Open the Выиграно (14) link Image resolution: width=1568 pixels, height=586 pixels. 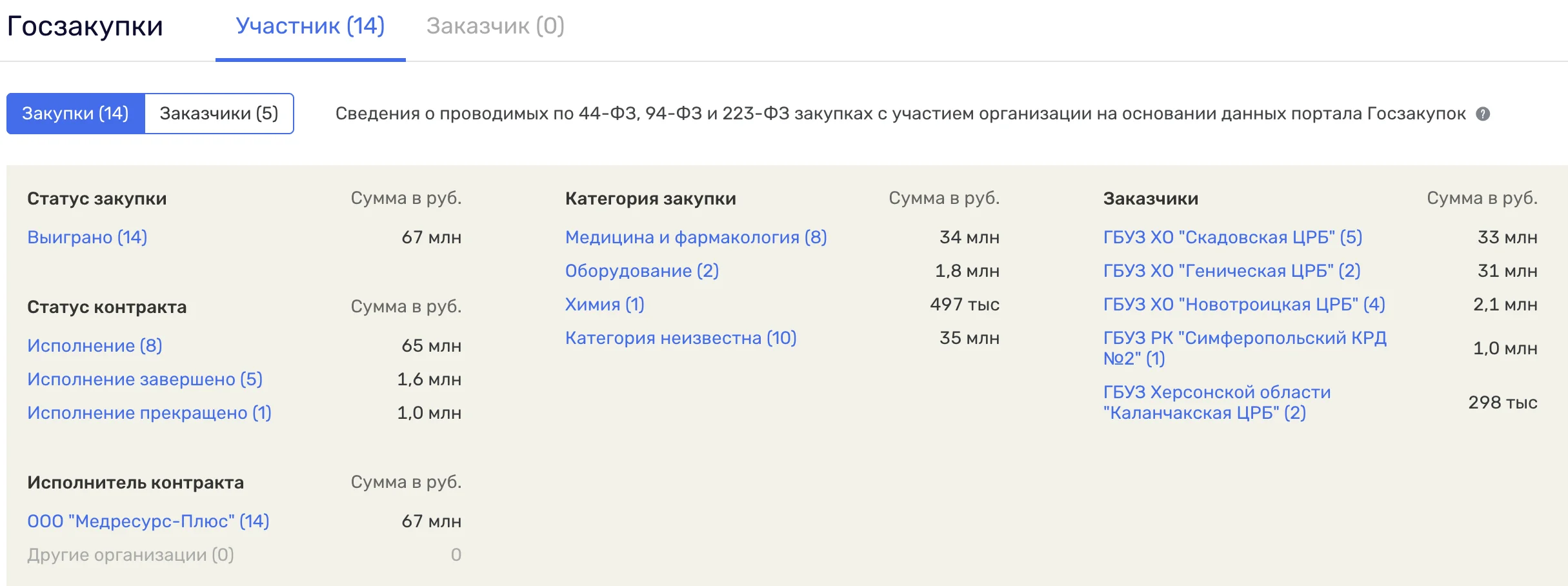(x=87, y=237)
